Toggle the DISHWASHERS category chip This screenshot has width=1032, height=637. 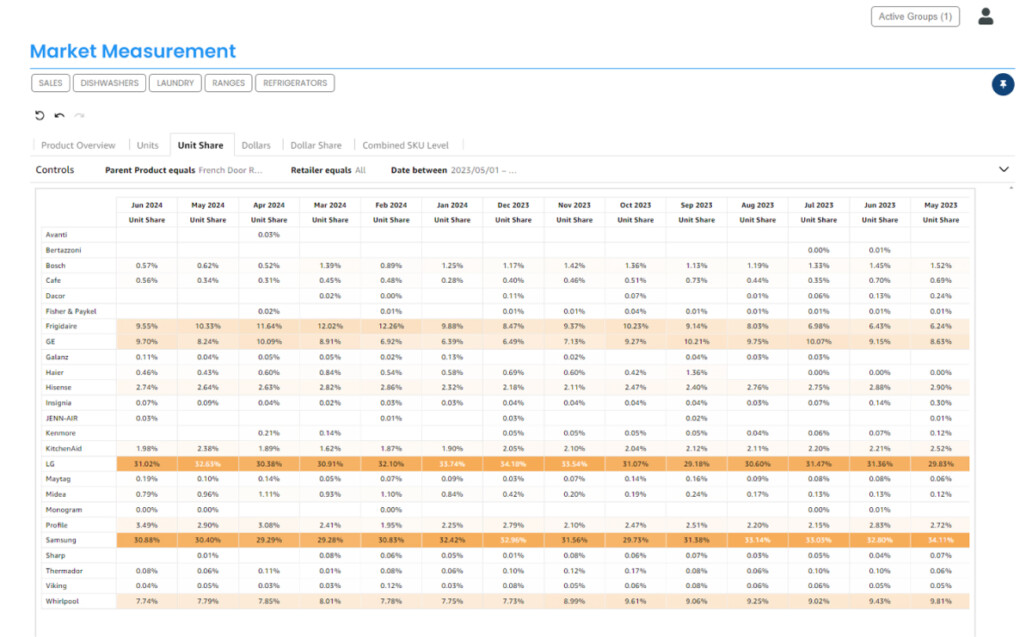109,83
